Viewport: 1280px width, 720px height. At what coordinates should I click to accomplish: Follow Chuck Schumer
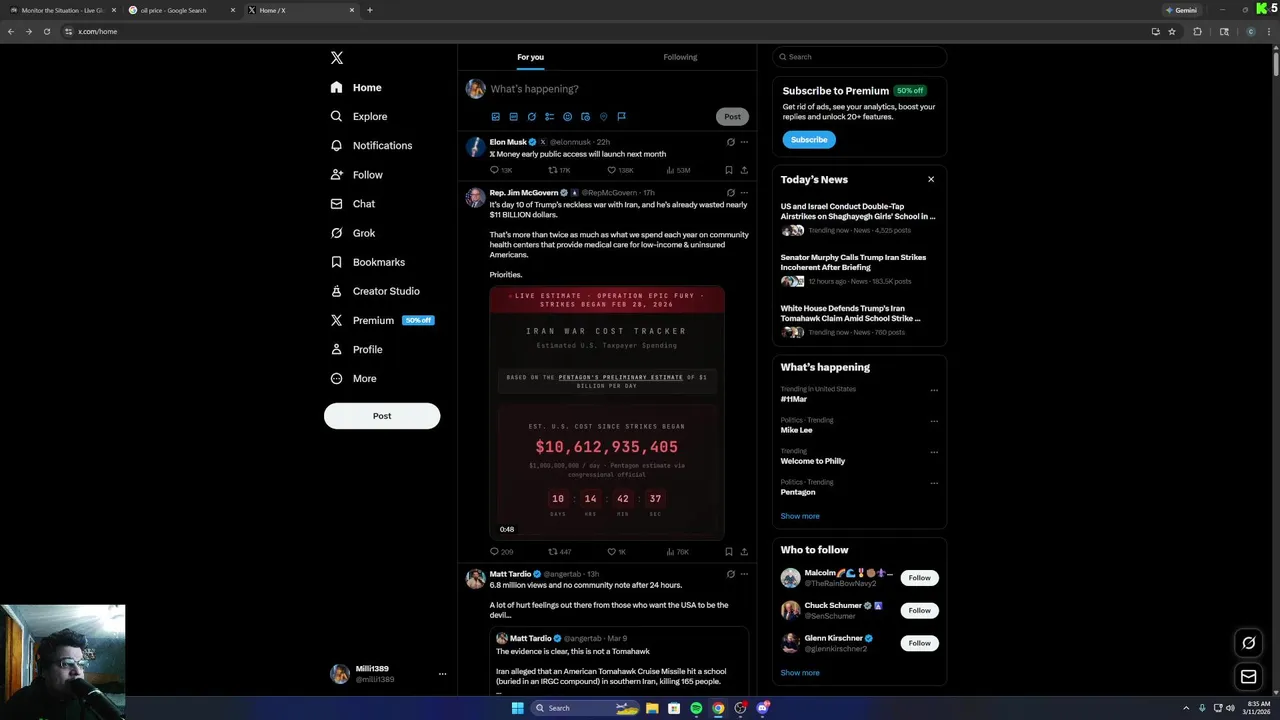tap(919, 610)
